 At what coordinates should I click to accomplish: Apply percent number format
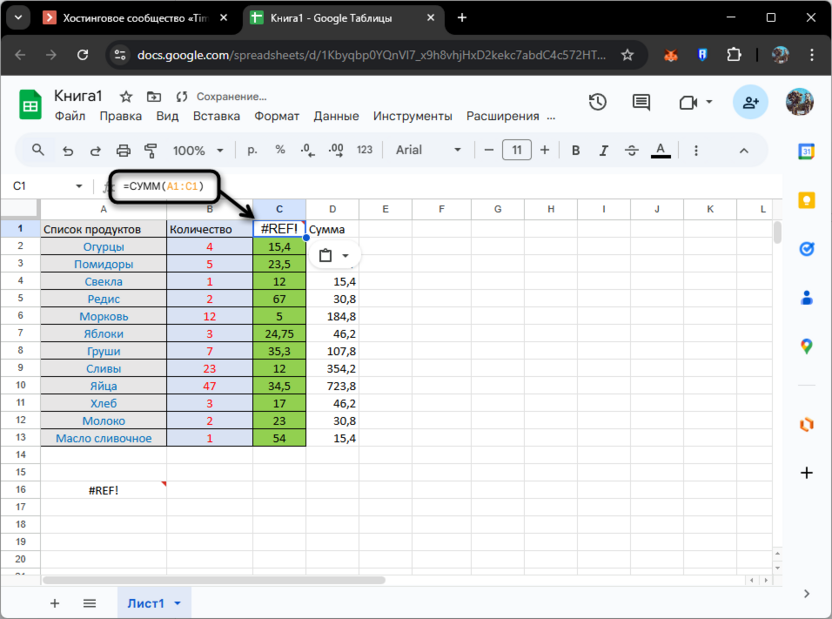click(280, 150)
